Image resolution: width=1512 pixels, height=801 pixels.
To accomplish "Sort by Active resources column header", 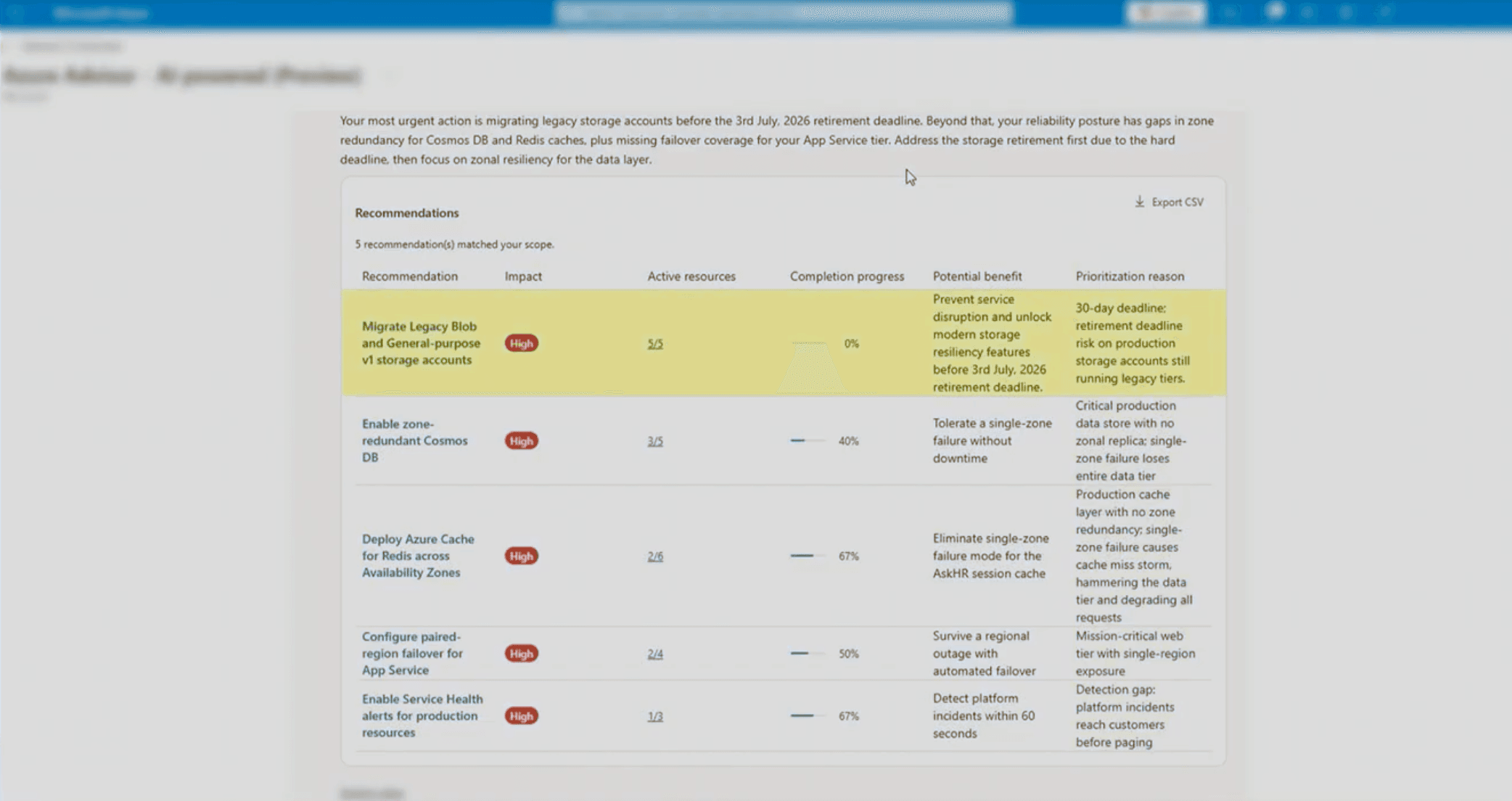I will click(691, 276).
